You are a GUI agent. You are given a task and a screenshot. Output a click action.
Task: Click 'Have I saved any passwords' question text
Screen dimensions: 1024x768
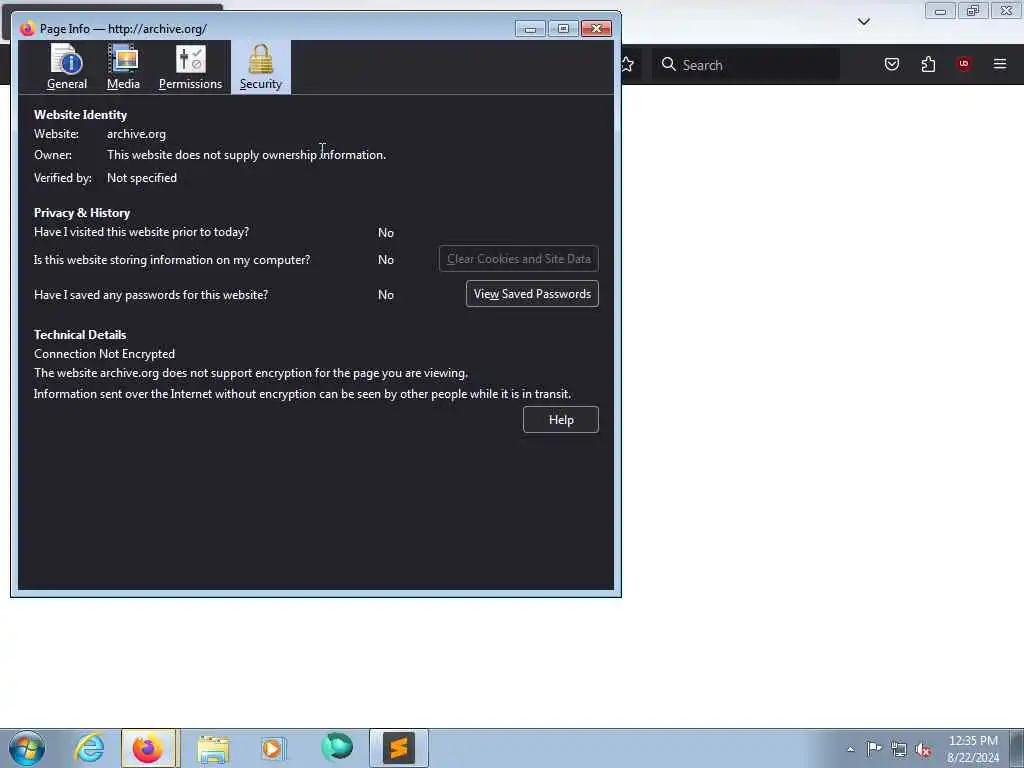151,295
